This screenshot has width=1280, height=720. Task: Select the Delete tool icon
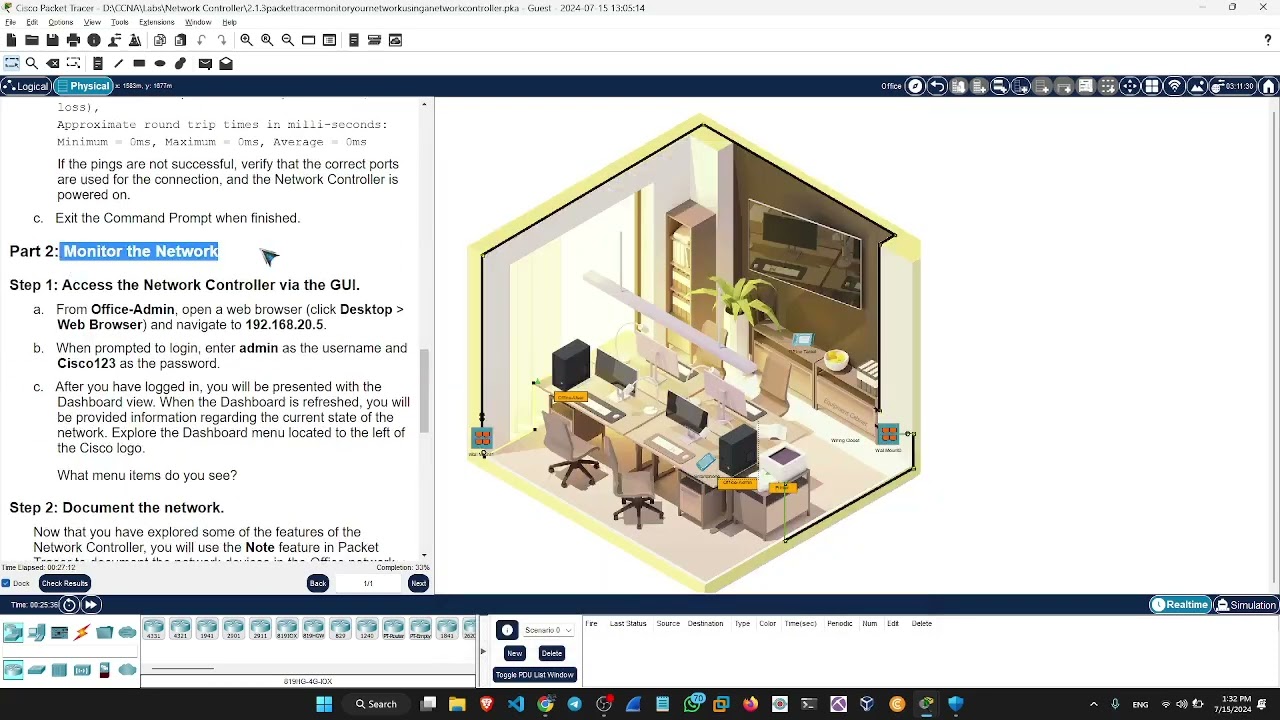click(53, 63)
